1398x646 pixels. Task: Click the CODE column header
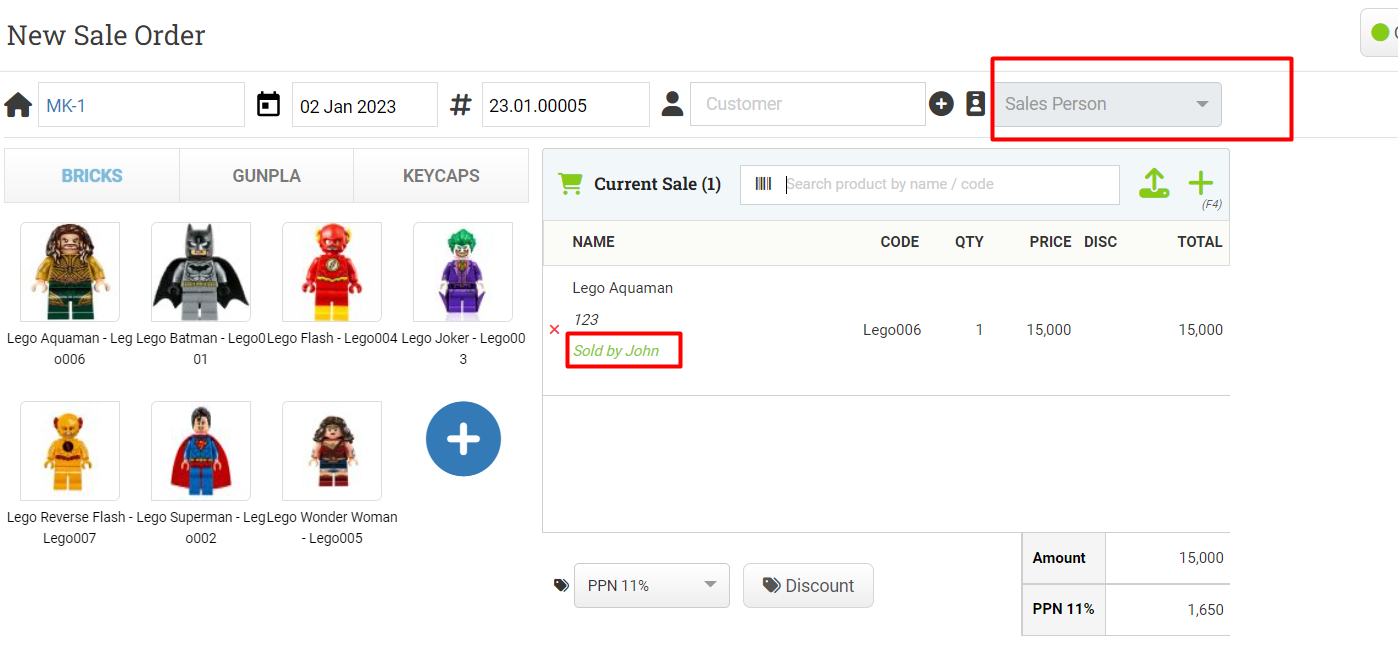click(900, 242)
